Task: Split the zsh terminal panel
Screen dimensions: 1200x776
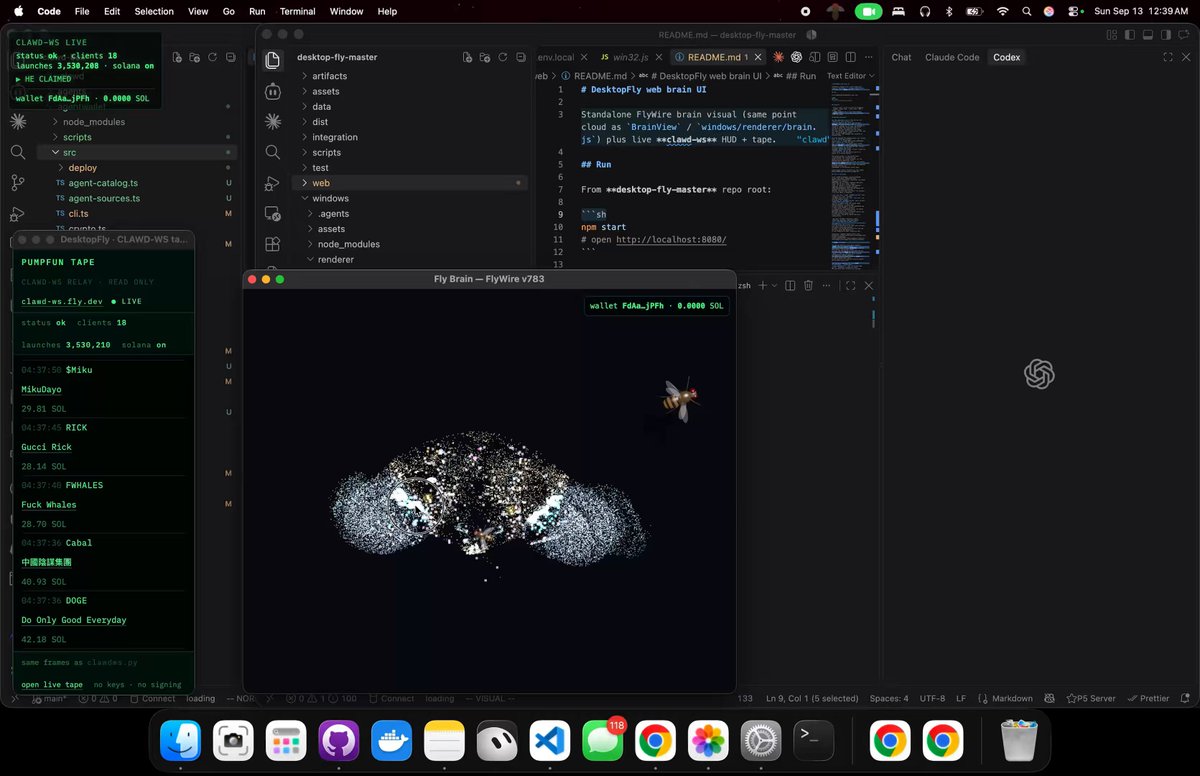Action: point(790,286)
